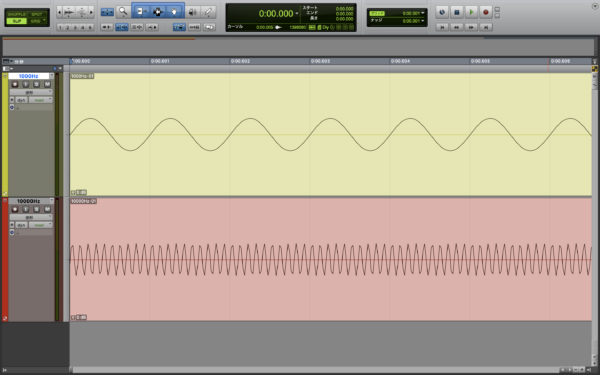Viewport: 600px width, 375px height.
Task: Click the 0:00.003 timeline ruler mark
Action: 320,61
